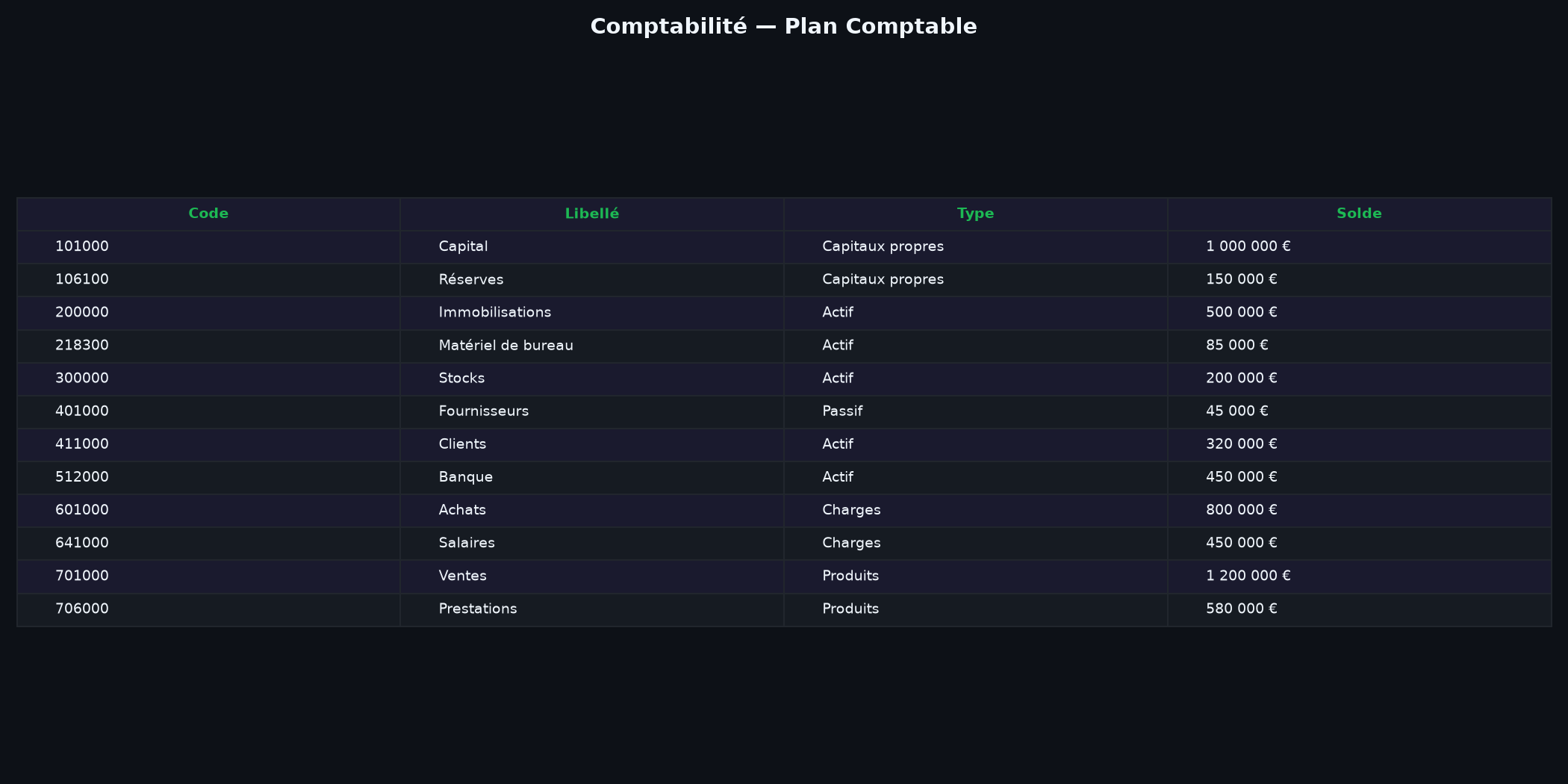Click the Comptabilité — Plan Comptable title
The image size is (1568, 784).
click(784, 26)
